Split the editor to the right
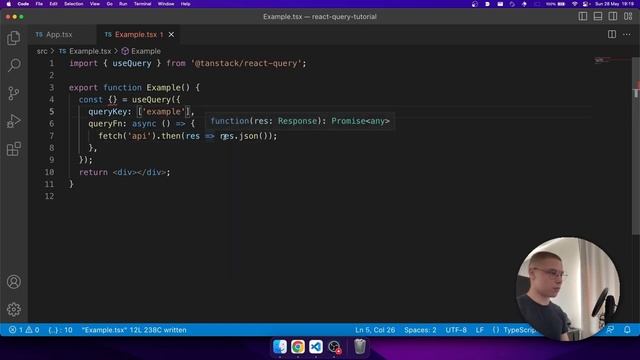Screen dimensions: 640x360 point(611,35)
